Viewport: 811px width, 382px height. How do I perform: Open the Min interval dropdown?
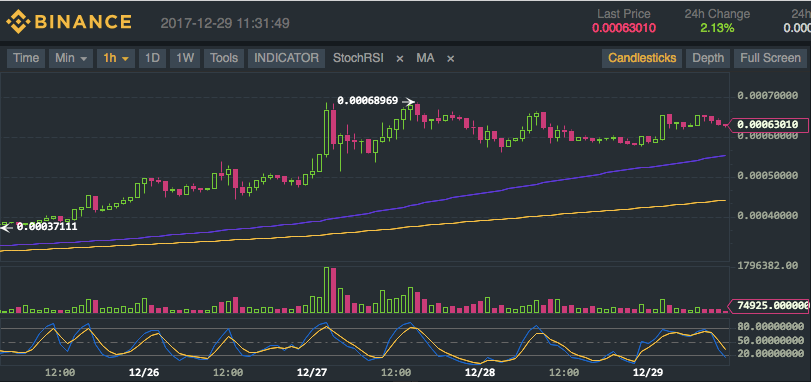(71, 58)
